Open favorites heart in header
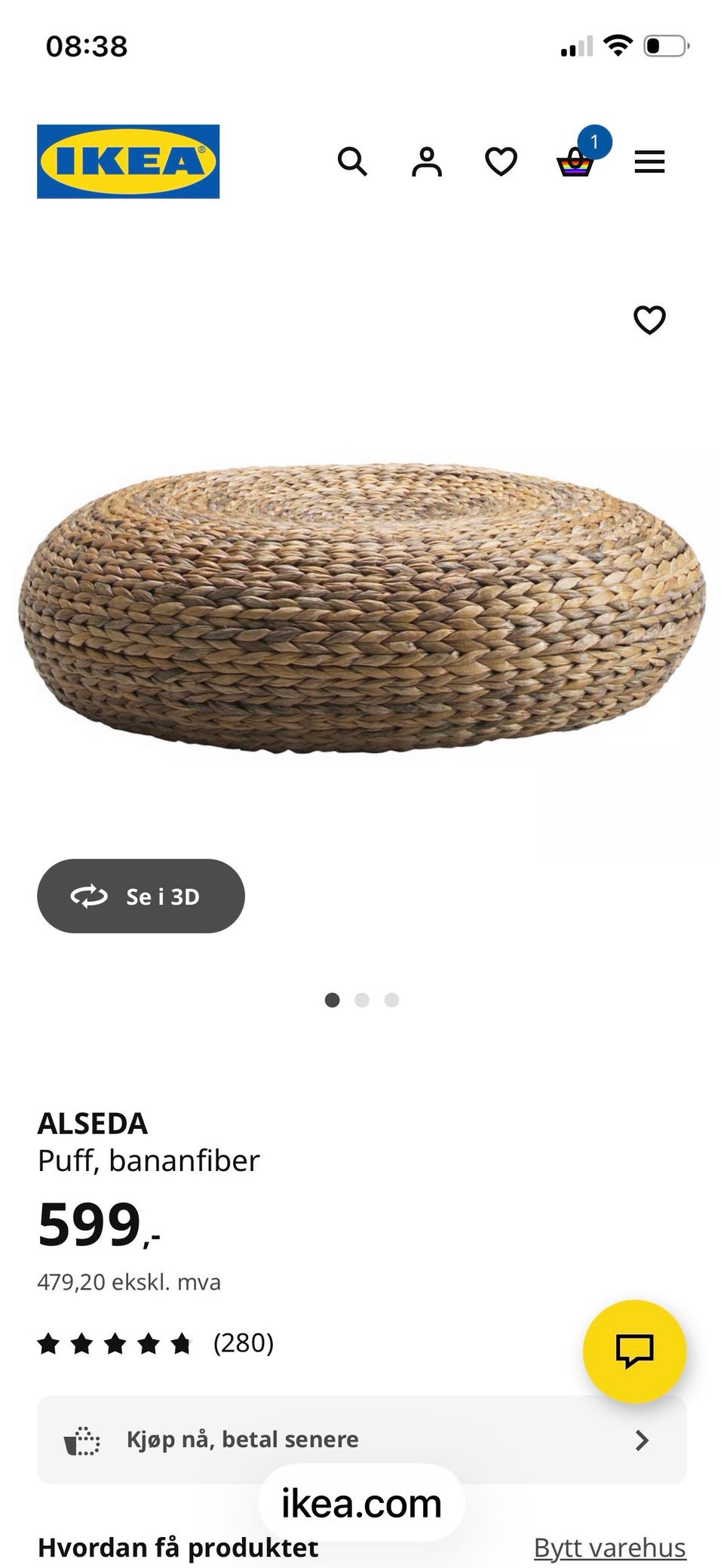724x1568 pixels. coord(501,161)
